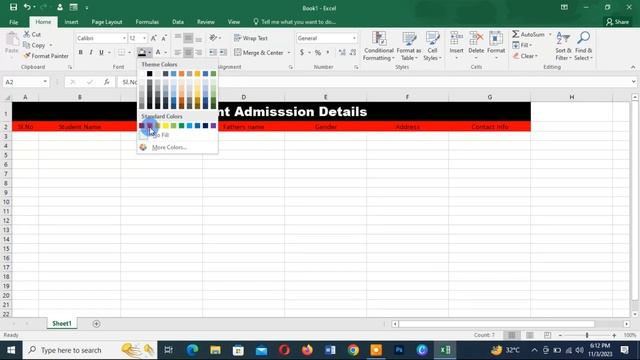The height and width of the screenshot is (360, 640).
Task: Open the Font size dropdown showing 12
Action: click(144, 38)
